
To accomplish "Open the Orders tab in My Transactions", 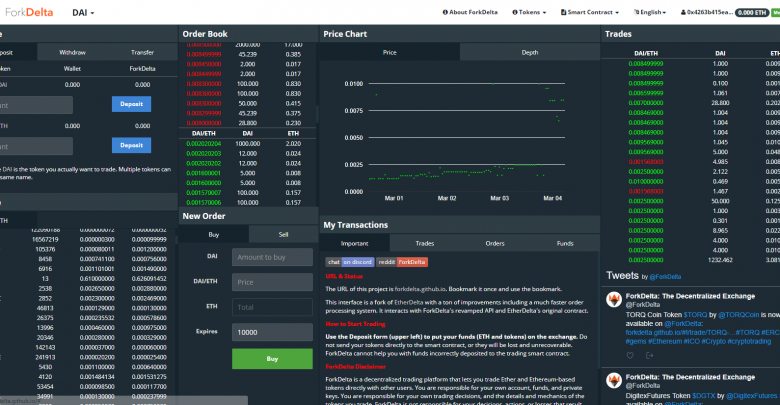I will point(495,243).
